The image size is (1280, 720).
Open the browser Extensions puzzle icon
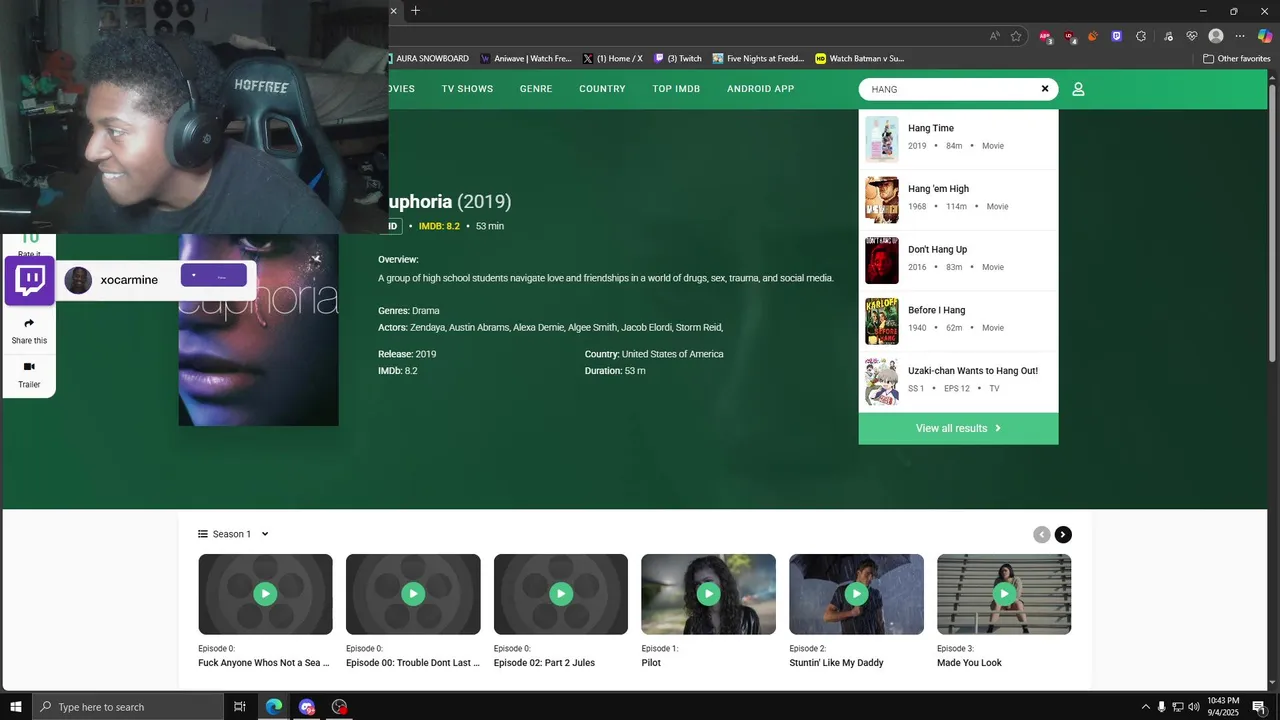(1141, 36)
